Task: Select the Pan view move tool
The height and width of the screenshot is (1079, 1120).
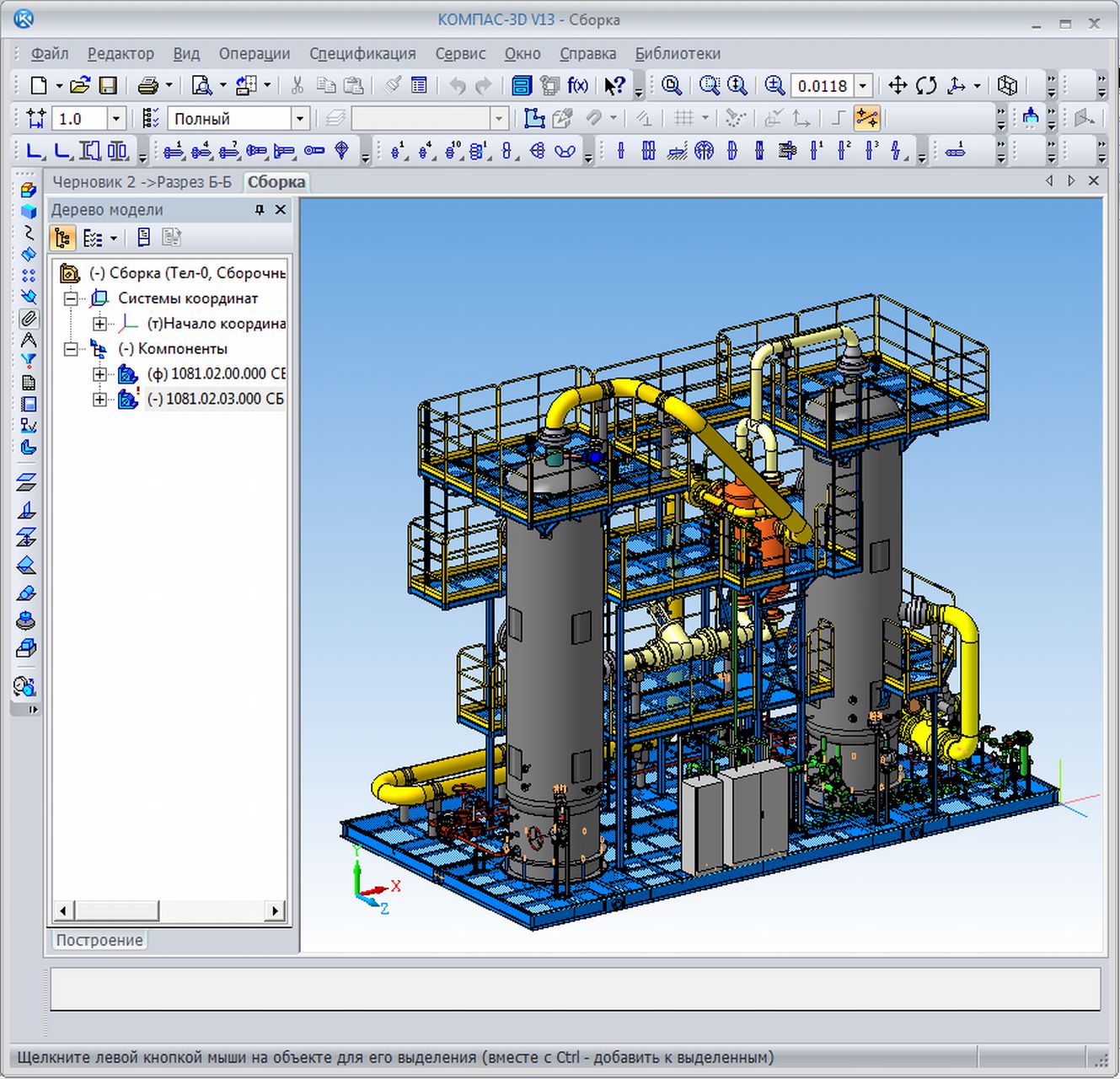Action: pyautogui.click(x=898, y=85)
